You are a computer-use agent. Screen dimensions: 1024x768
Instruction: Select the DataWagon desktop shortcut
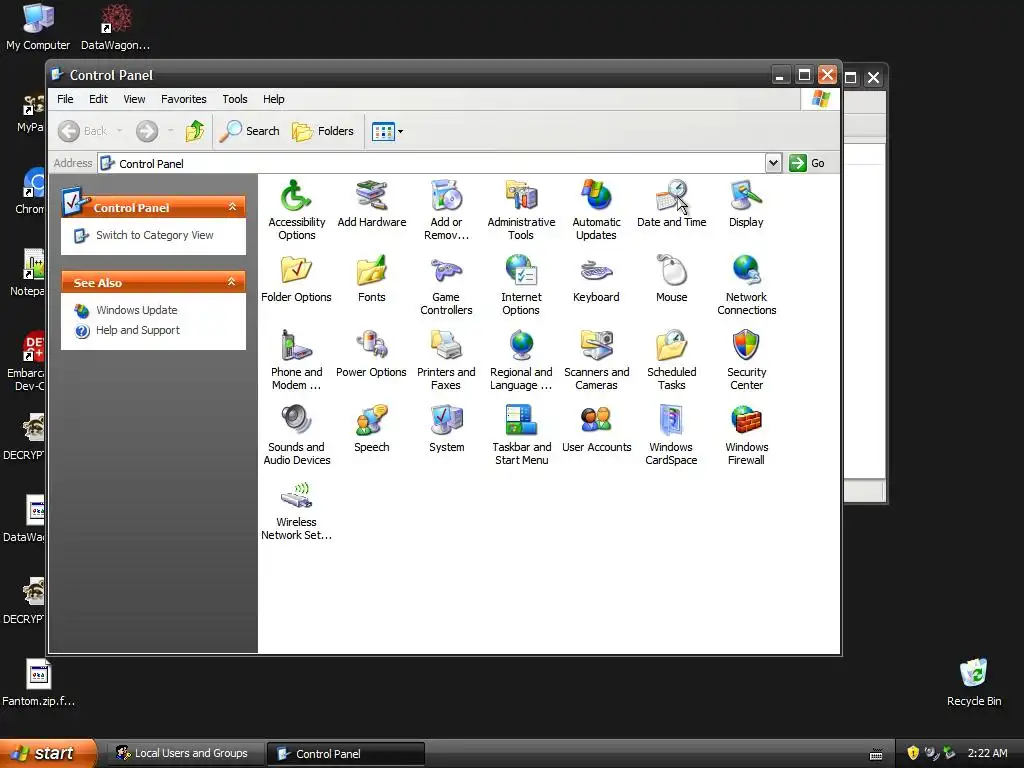point(116,27)
